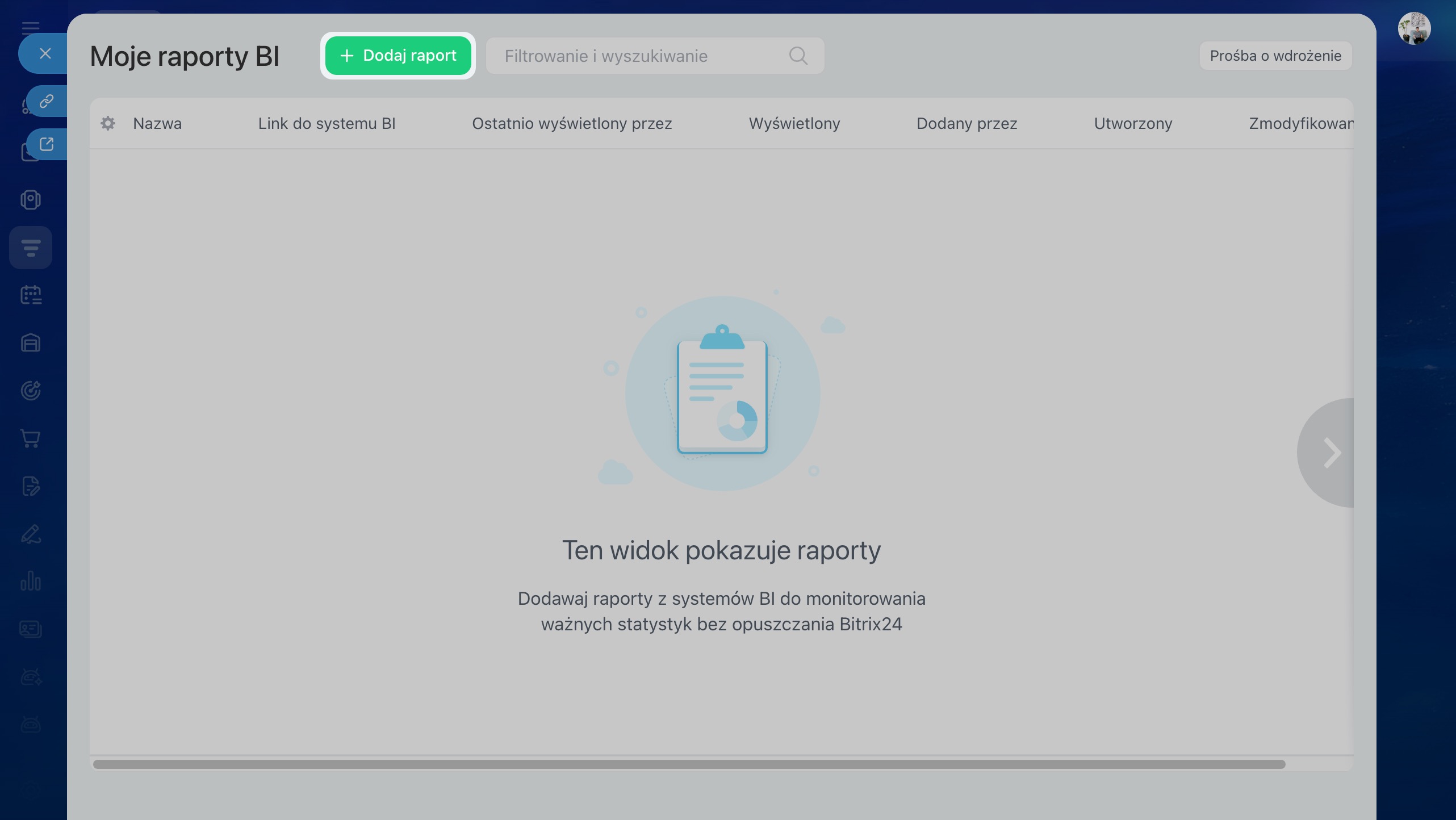Close the slider panel with X
This screenshot has height=820, width=1456.
point(45,53)
